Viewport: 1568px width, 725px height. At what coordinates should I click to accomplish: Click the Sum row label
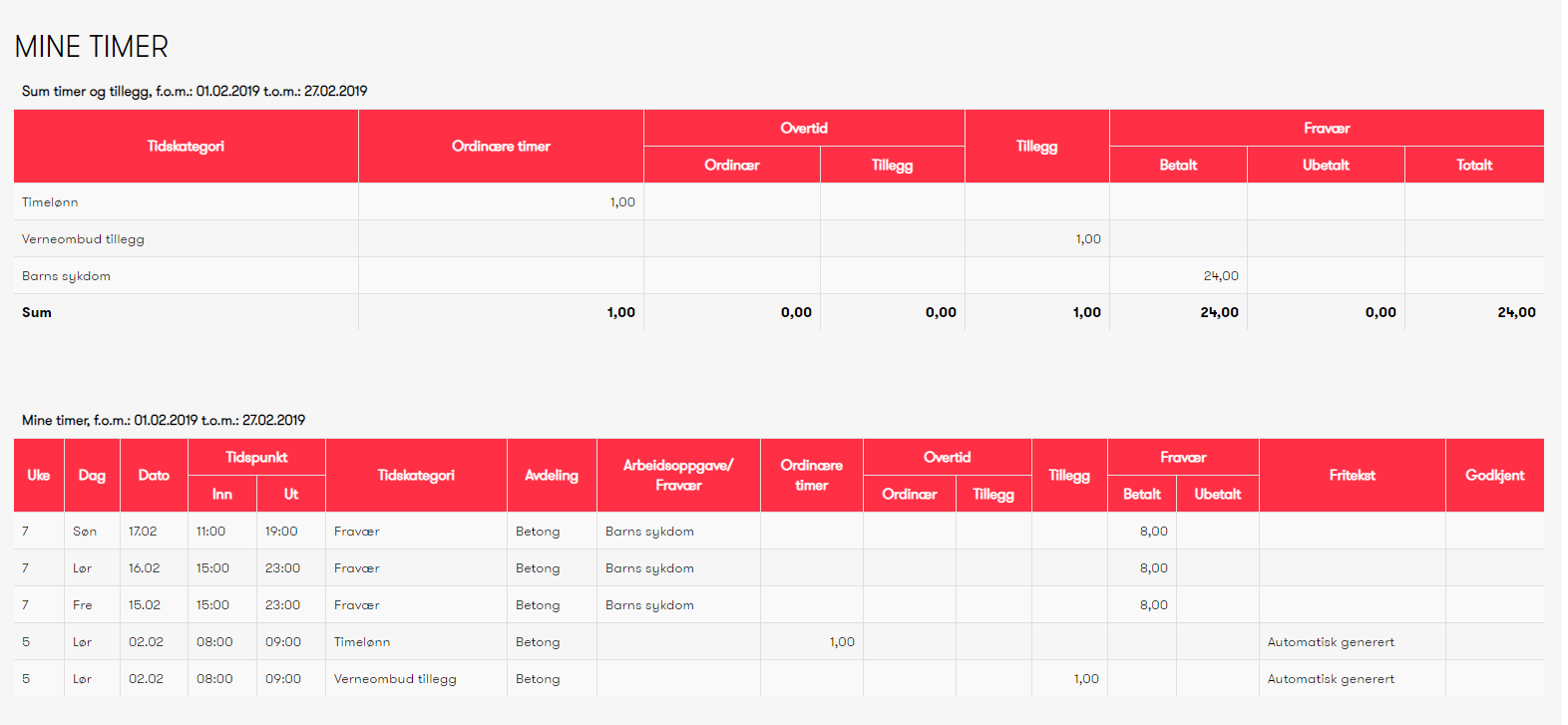pyautogui.click(x=37, y=313)
